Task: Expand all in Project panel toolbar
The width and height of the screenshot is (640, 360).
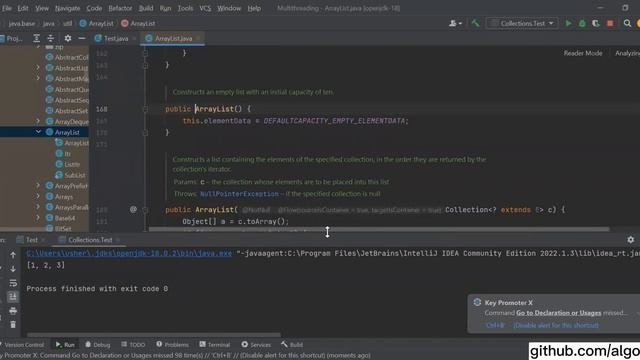Action: (x=36, y=38)
